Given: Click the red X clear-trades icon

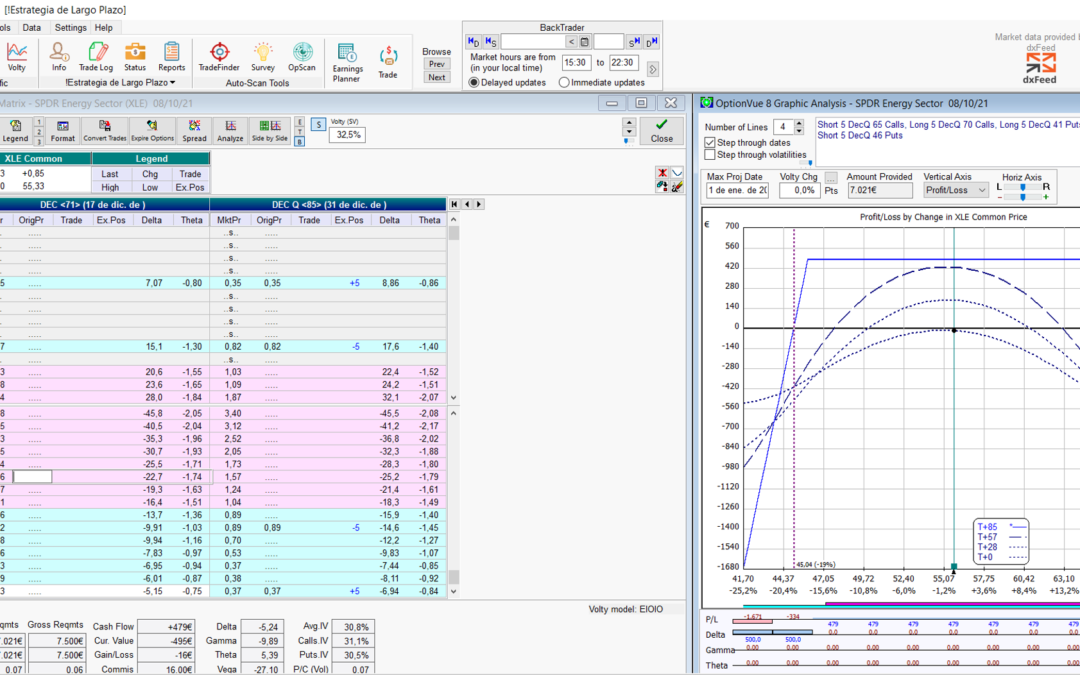Looking at the screenshot, I should click(x=663, y=173).
